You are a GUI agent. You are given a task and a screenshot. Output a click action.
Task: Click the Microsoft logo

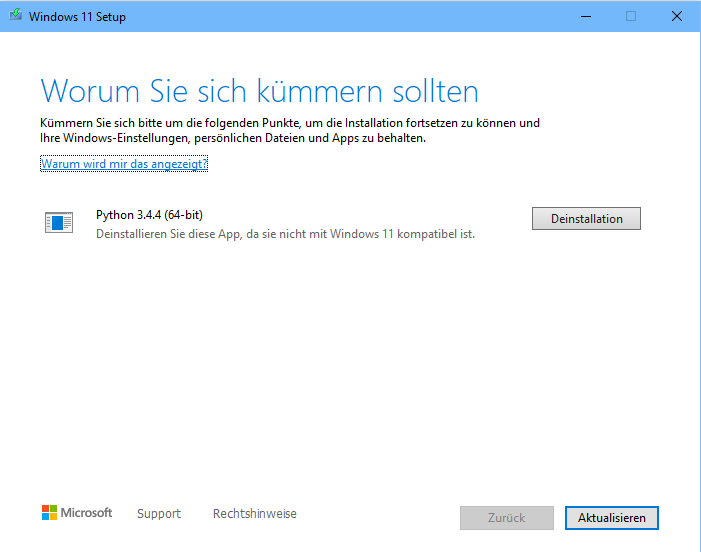click(x=77, y=513)
